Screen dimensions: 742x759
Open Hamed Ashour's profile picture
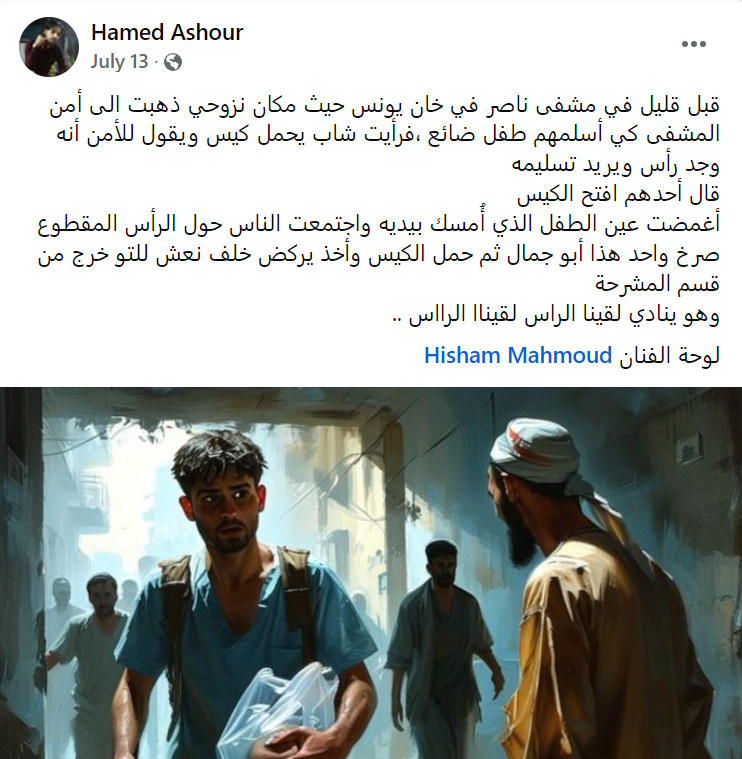49,47
